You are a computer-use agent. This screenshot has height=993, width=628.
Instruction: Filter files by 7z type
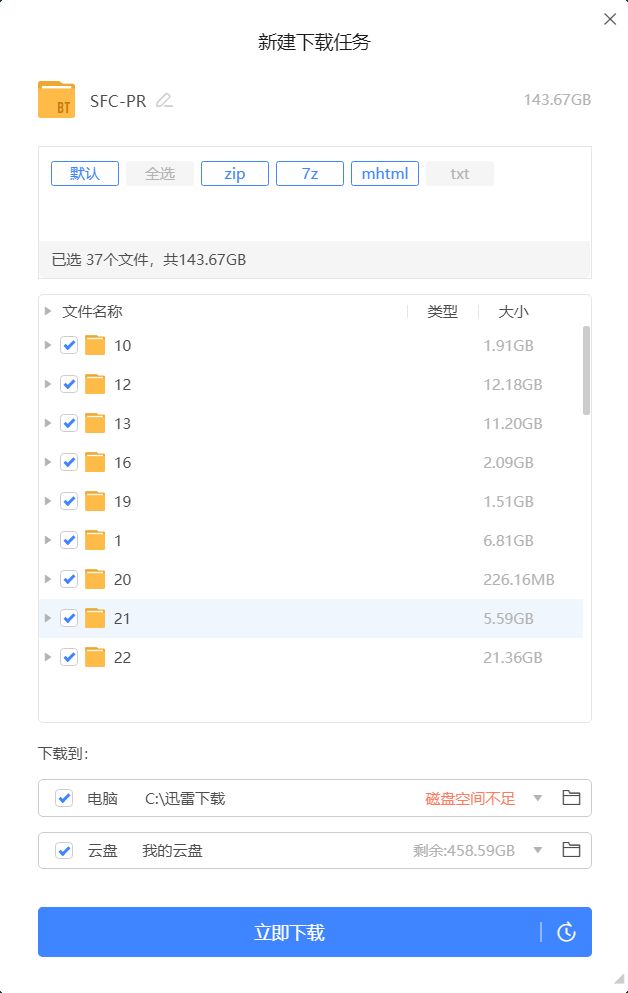tap(310, 174)
